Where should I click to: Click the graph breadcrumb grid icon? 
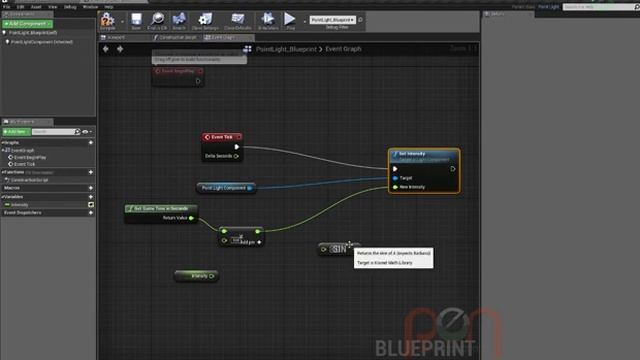[x=247, y=49]
